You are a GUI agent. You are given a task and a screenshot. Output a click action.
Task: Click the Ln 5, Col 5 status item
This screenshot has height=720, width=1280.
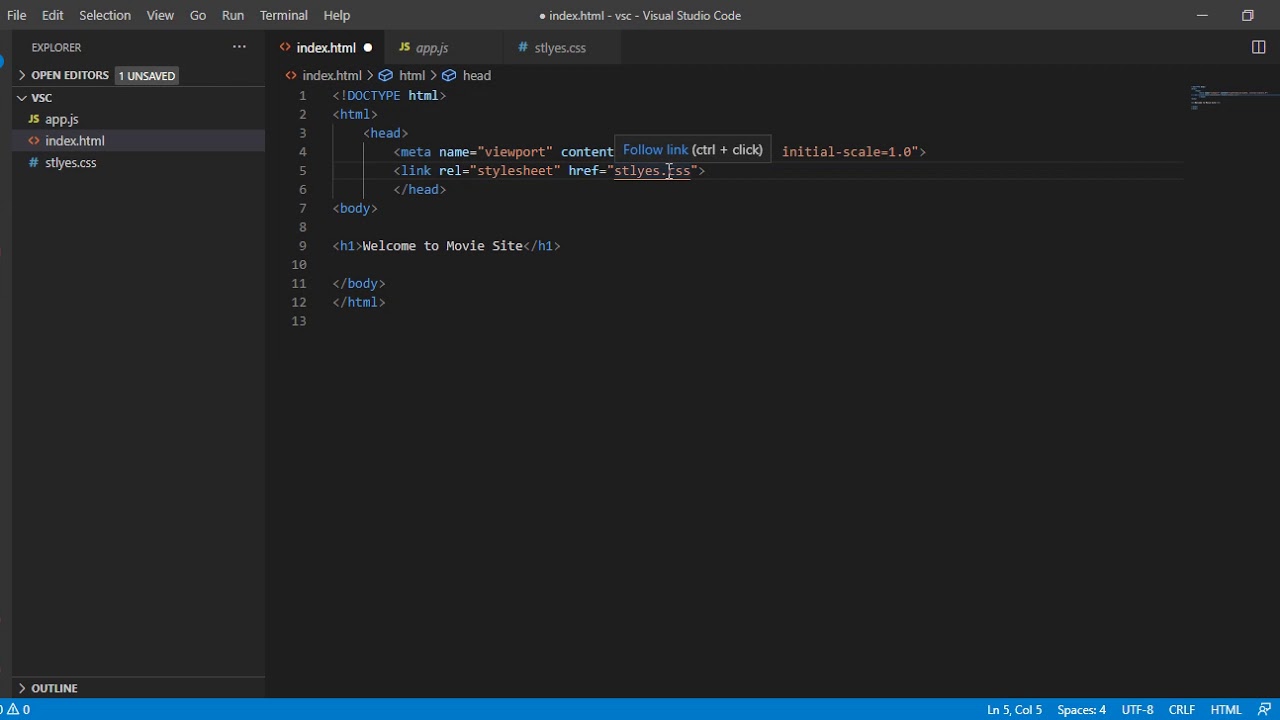click(1014, 709)
